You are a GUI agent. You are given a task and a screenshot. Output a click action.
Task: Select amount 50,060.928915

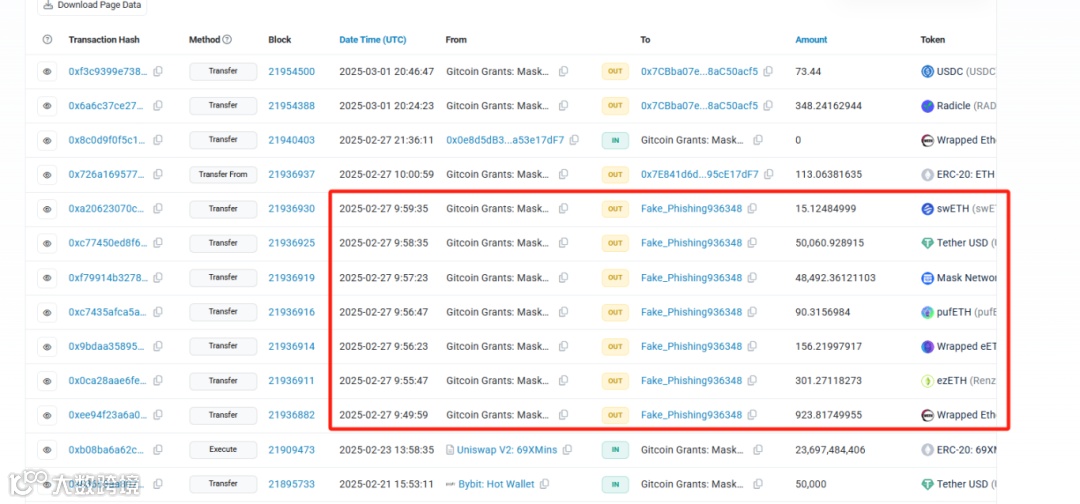(830, 243)
